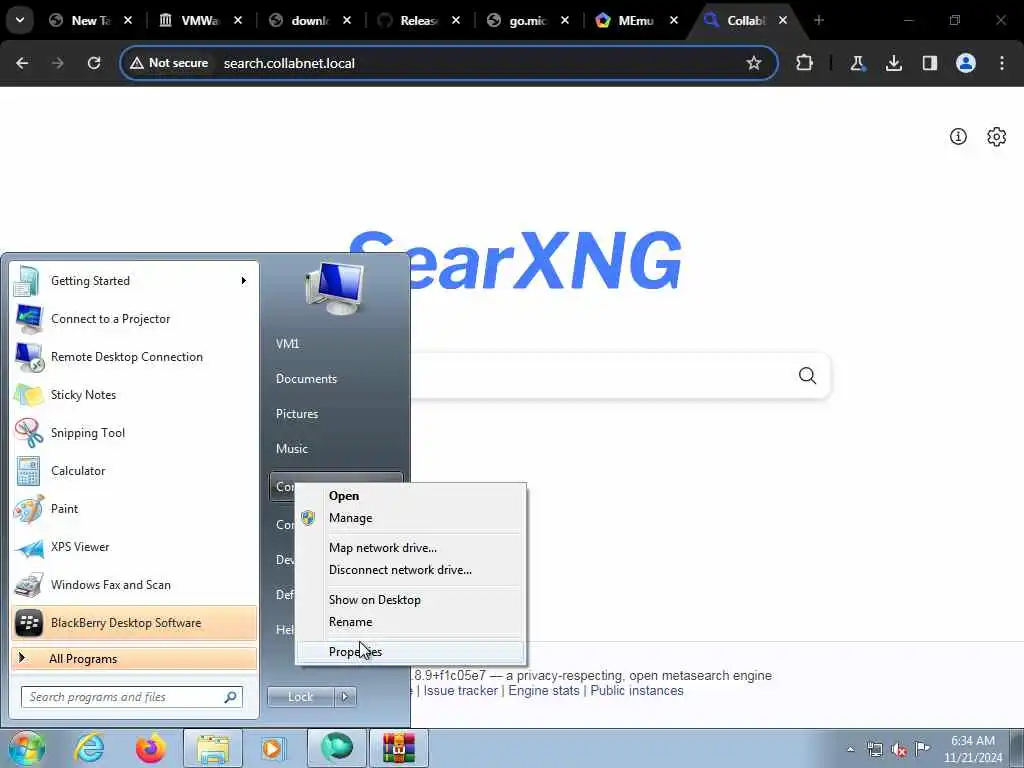Click the Windows Start orb
Image resolution: width=1024 pixels, height=768 pixels.
(x=26, y=748)
